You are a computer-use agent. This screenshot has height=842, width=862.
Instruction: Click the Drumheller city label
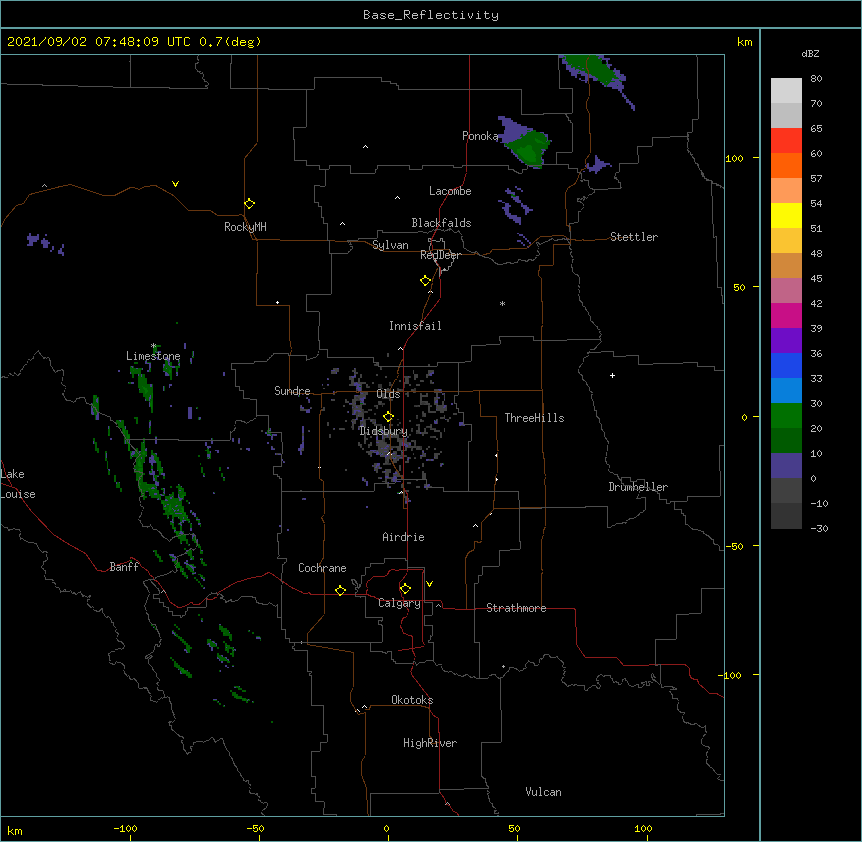(638, 487)
